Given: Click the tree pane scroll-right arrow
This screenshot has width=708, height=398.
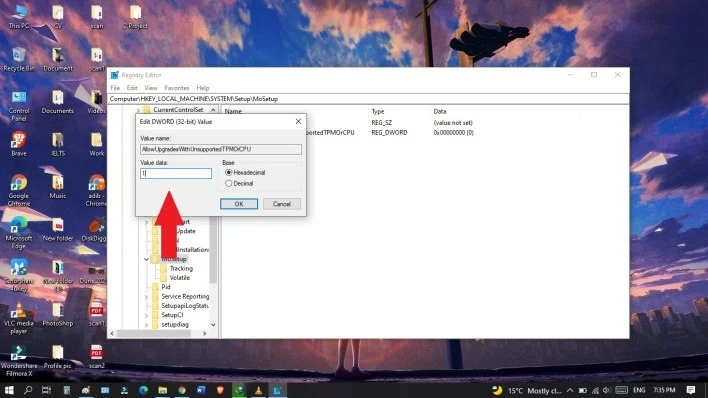Looking at the screenshot, I should coord(205,333).
